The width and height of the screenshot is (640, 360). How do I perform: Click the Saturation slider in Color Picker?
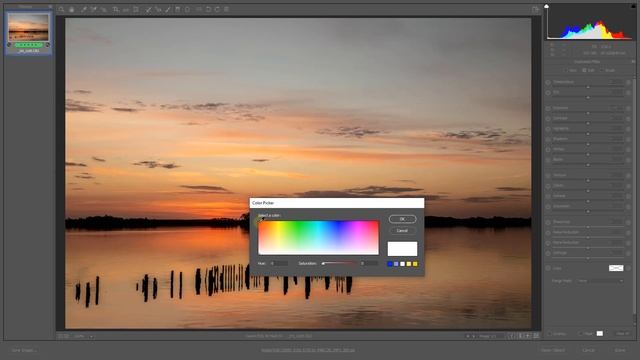[340, 264]
